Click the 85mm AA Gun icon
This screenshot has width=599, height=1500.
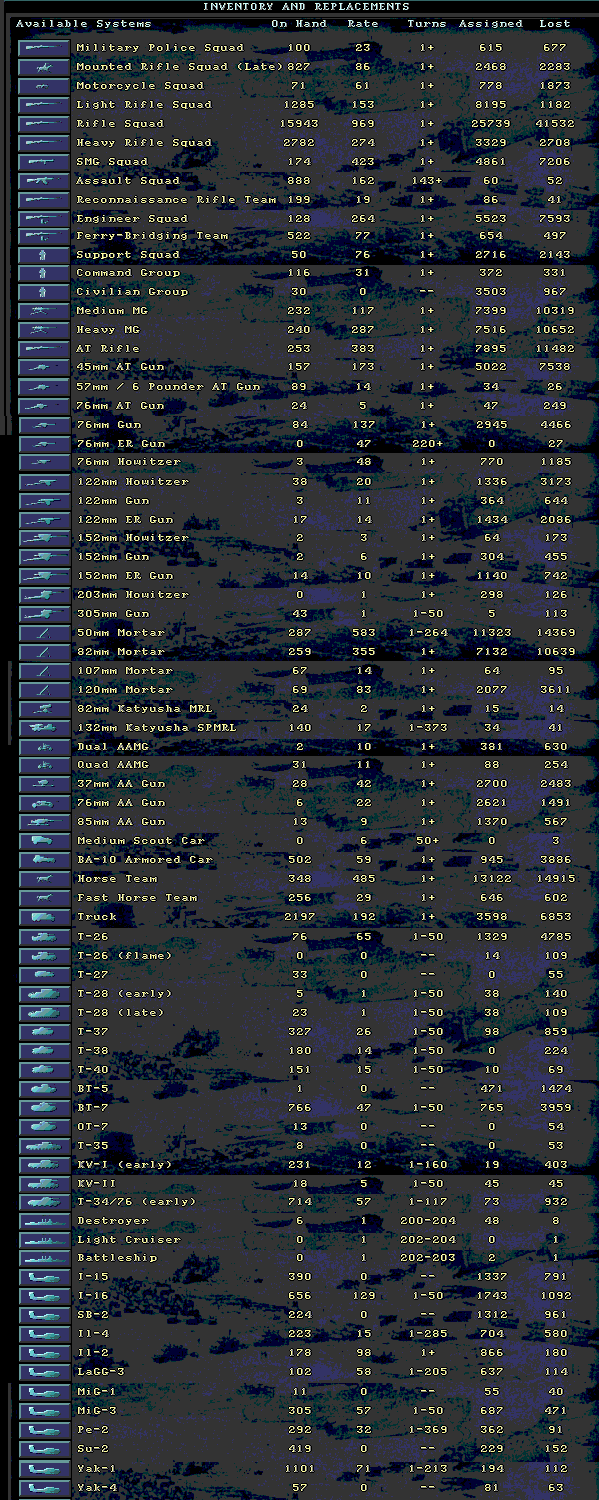[44, 822]
